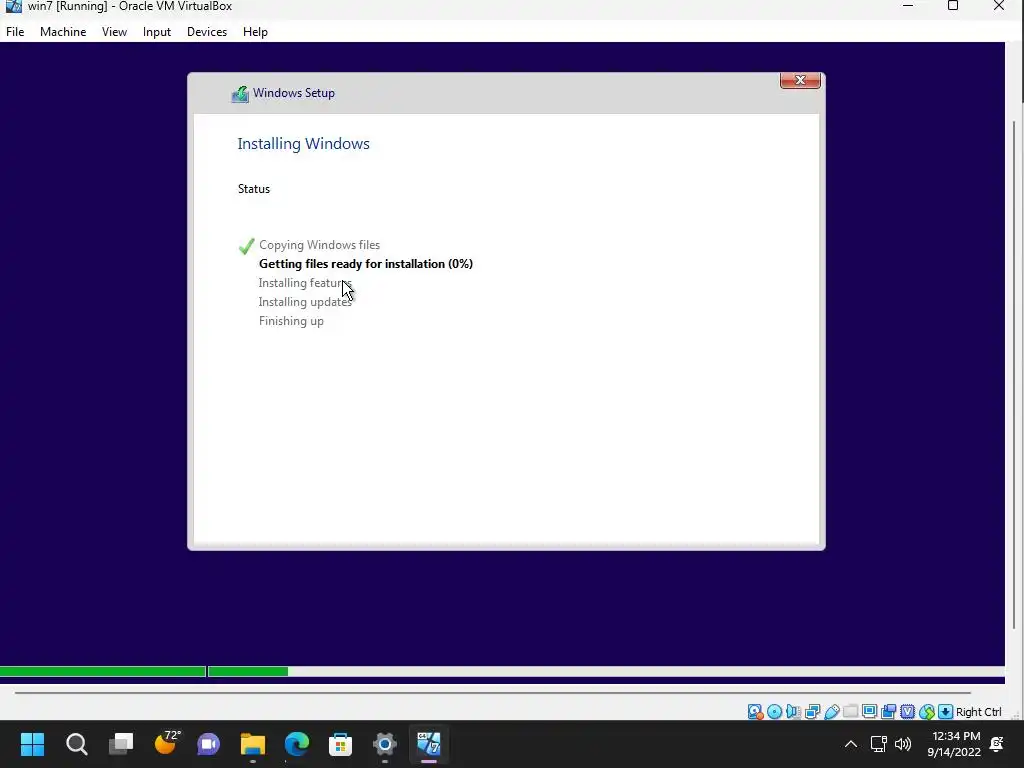Open the View menu
The height and width of the screenshot is (768, 1024).
(114, 32)
